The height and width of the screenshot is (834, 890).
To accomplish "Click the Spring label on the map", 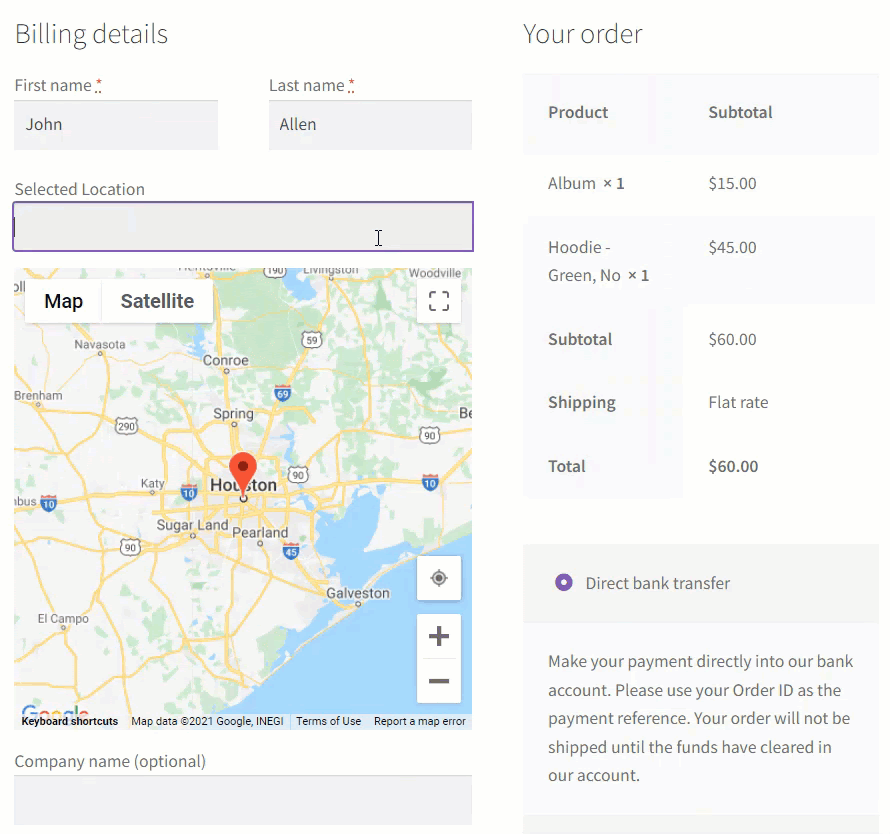I will (x=233, y=413).
